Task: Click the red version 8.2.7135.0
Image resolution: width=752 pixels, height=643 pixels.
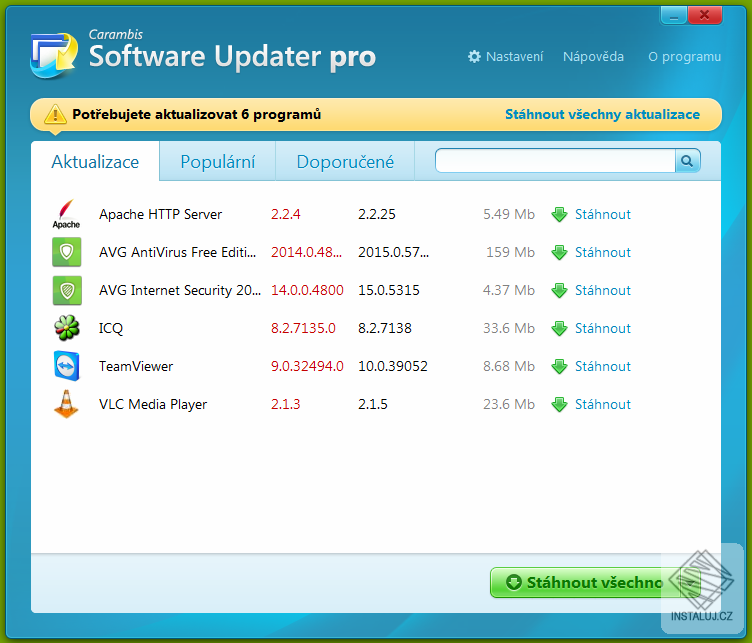Action: [x=303, y=328]
